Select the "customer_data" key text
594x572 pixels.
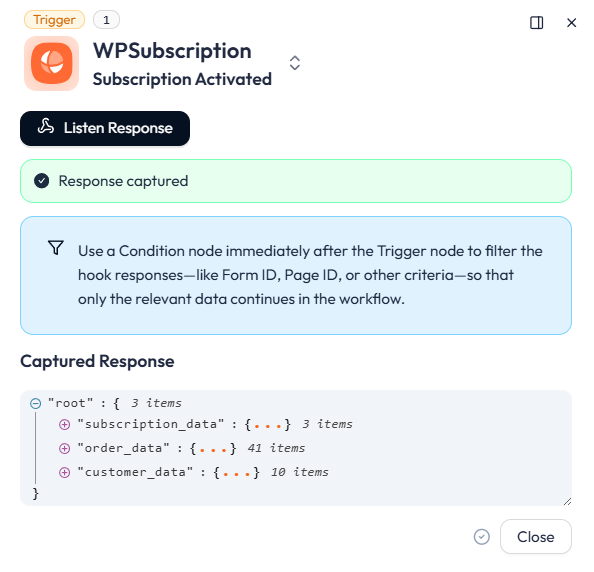tap(135, 472)
